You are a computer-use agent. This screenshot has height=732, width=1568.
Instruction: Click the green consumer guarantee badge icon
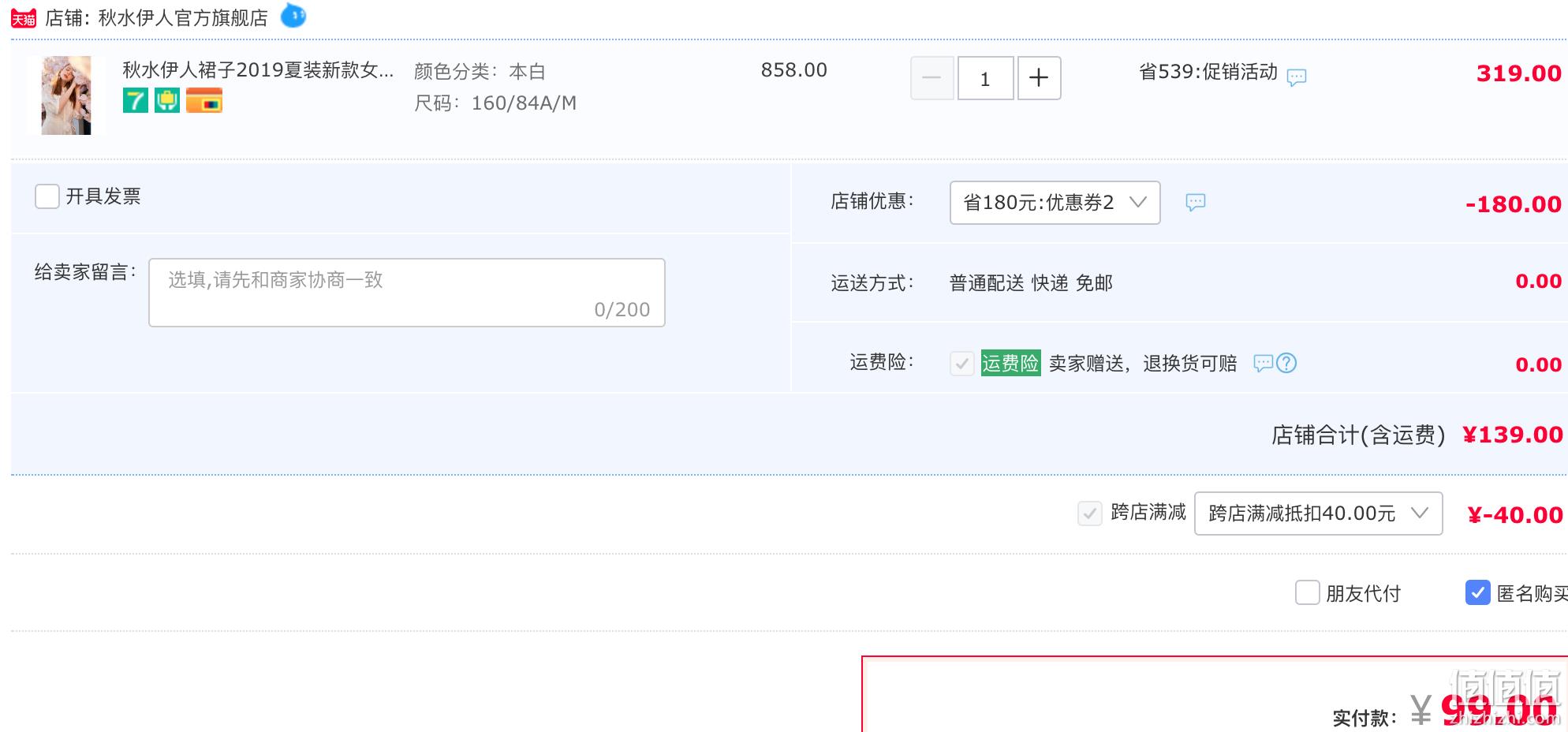(167, 100)
